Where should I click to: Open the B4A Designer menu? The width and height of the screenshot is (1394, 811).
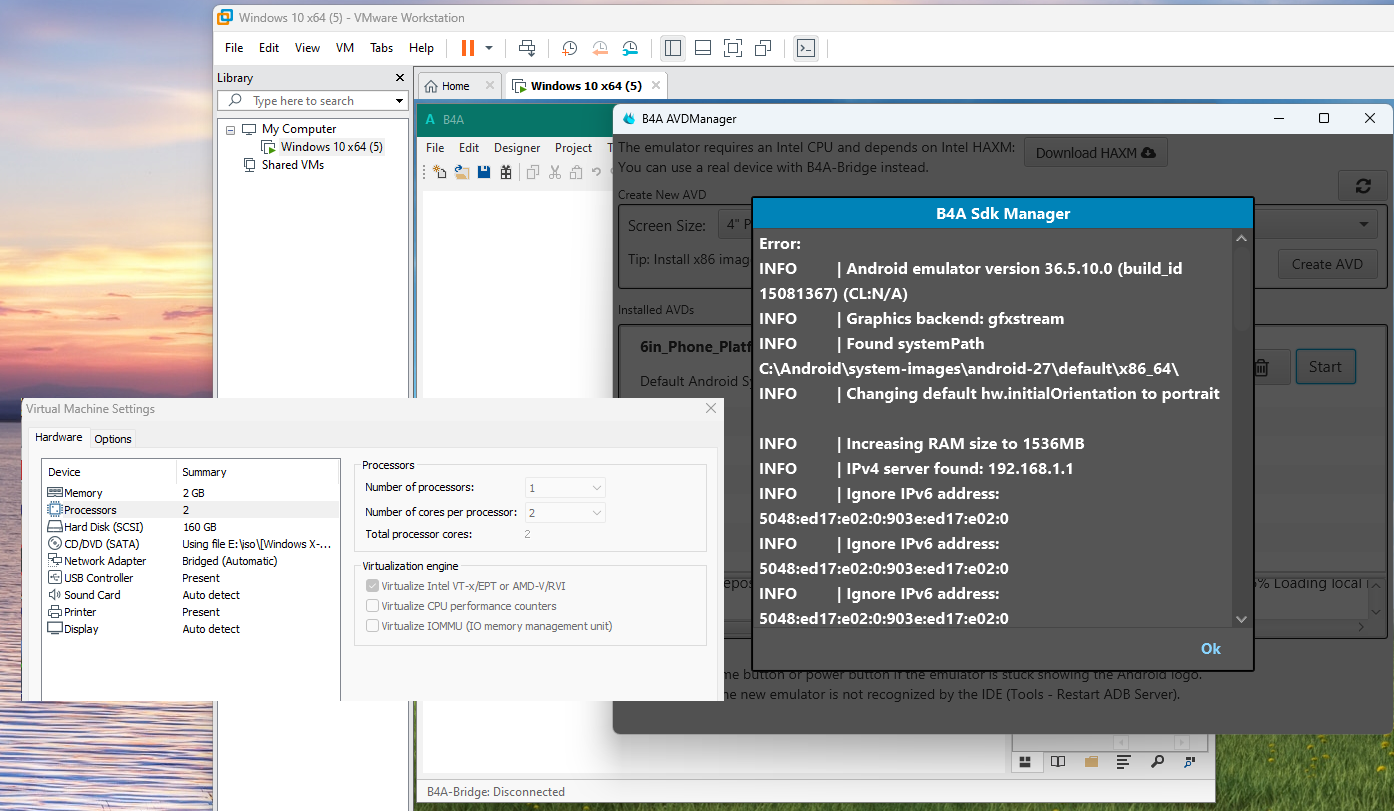pos(517,148)
